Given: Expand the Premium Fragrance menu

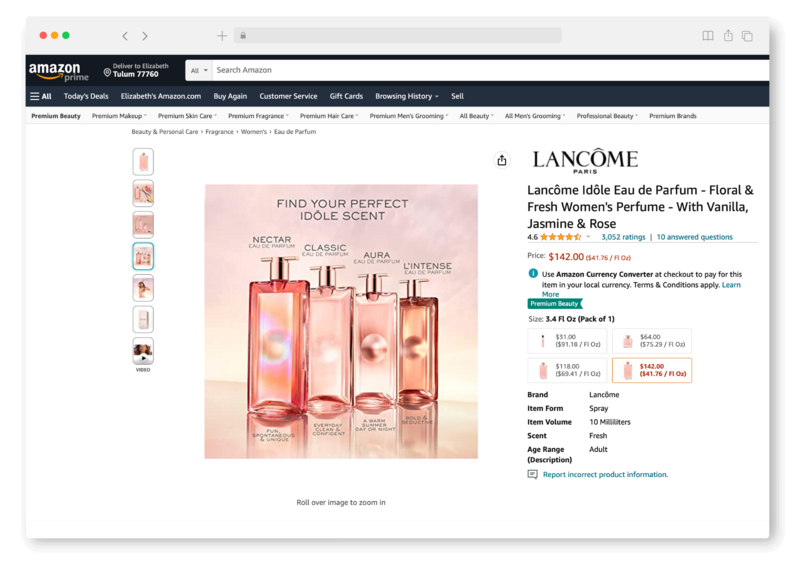Looking at the screenshot, I should tap(258, 116).
